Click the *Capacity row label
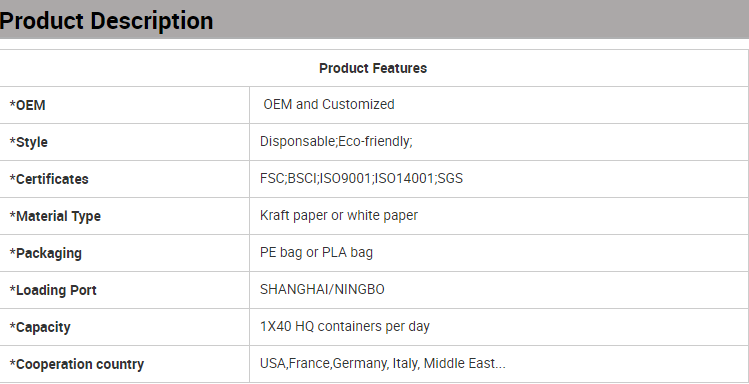 [40, 327]
